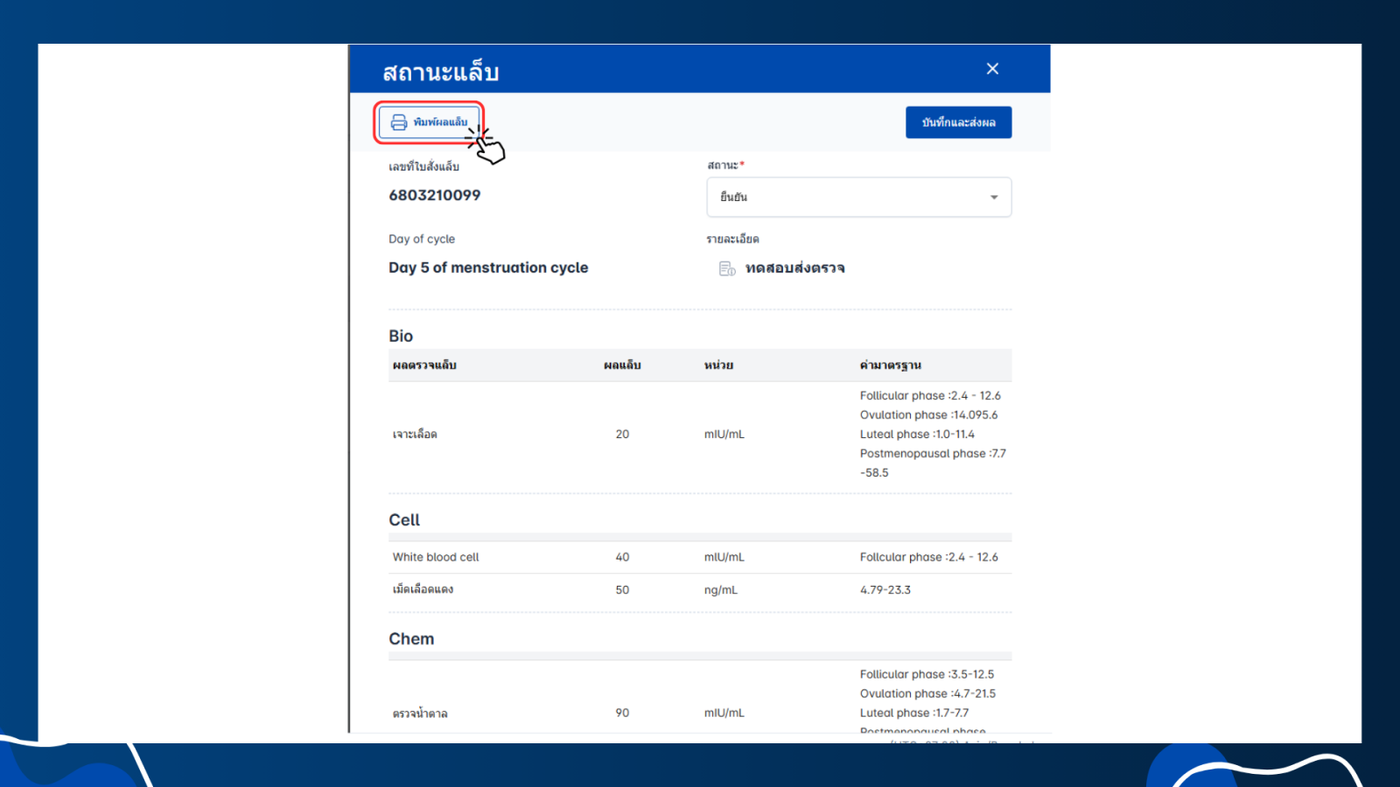Click the "Follicular phase :3.5-12.5" reference line
Screen dimensions: 1400x787
927,675
